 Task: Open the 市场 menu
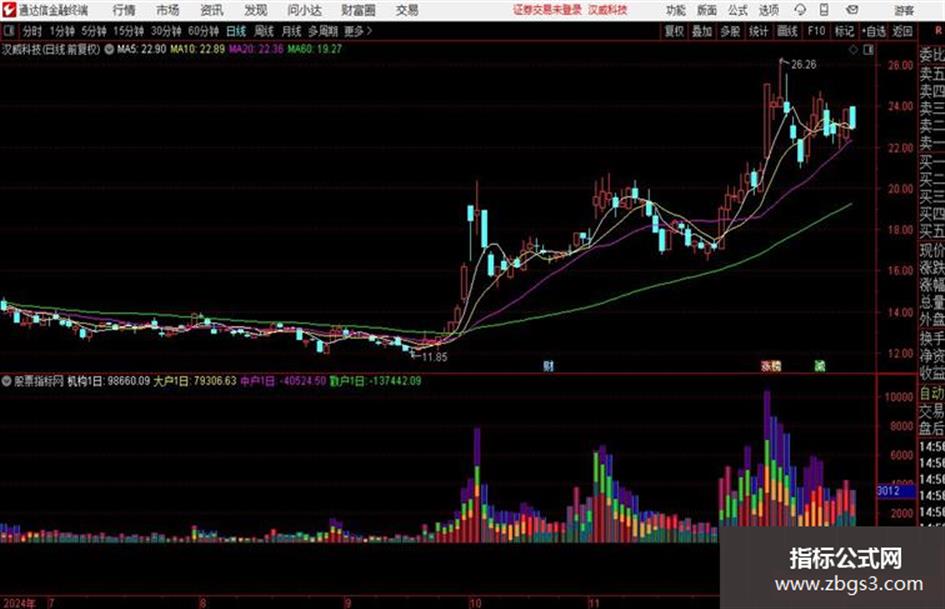pos(168,10)
